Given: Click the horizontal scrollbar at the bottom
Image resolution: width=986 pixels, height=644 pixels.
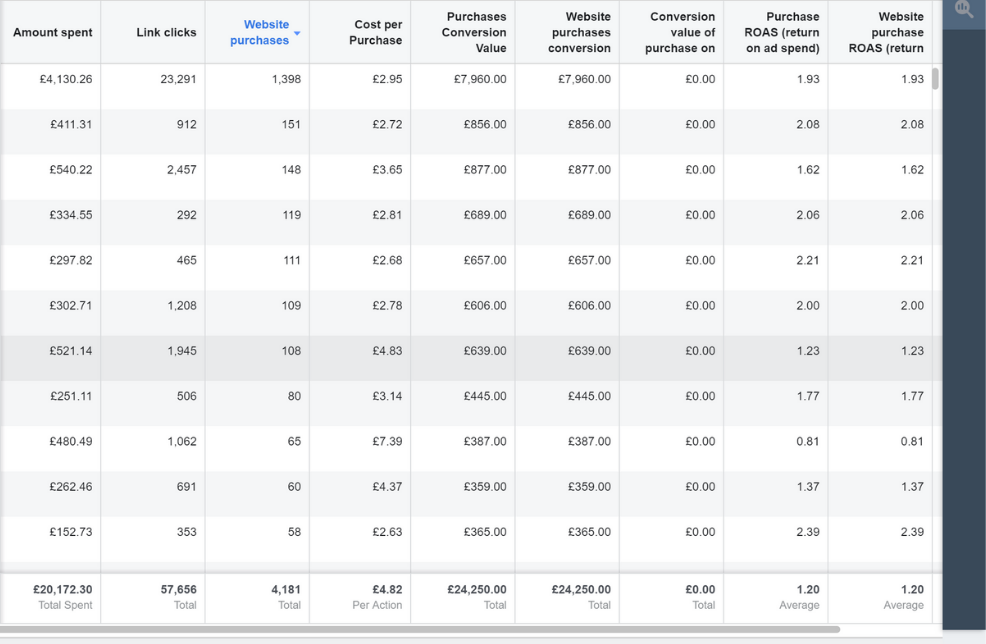Looking at the screenshot, I should 420,630.
